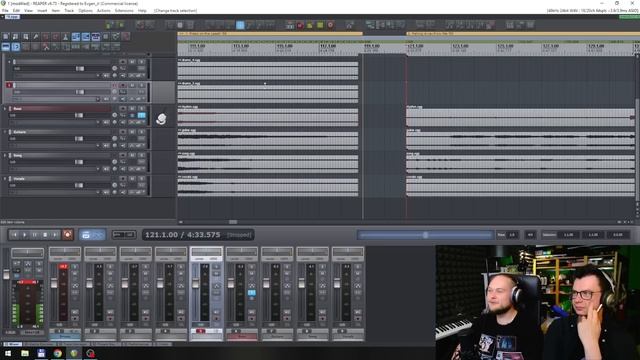Image resolution: width=640 pixels, height=360 pixels.
Task: Click the floppy disk taskbar icon
Action: pos(41,353)
